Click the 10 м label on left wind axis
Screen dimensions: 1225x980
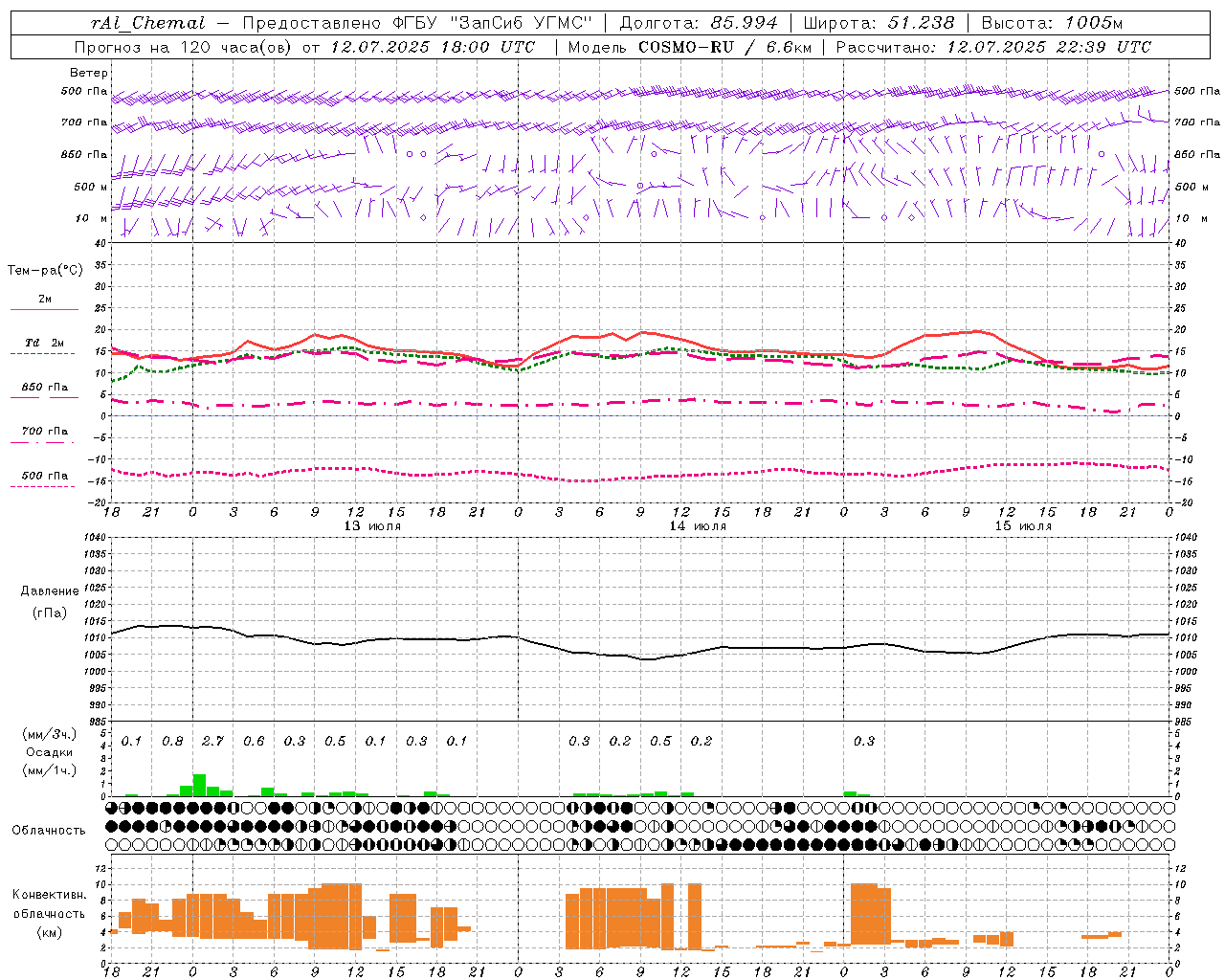pos(92,218)
